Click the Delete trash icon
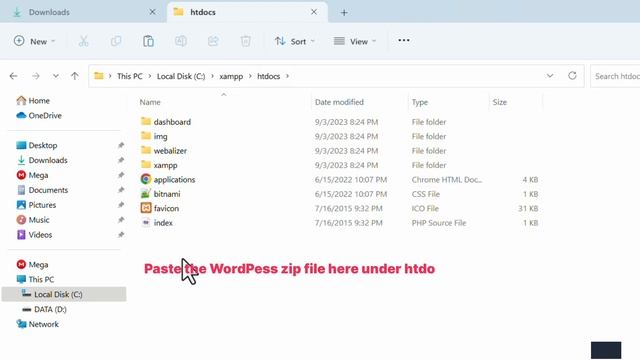Image resolution: width=640 pixels, height=360 pixels. click(x=245, y=41)
